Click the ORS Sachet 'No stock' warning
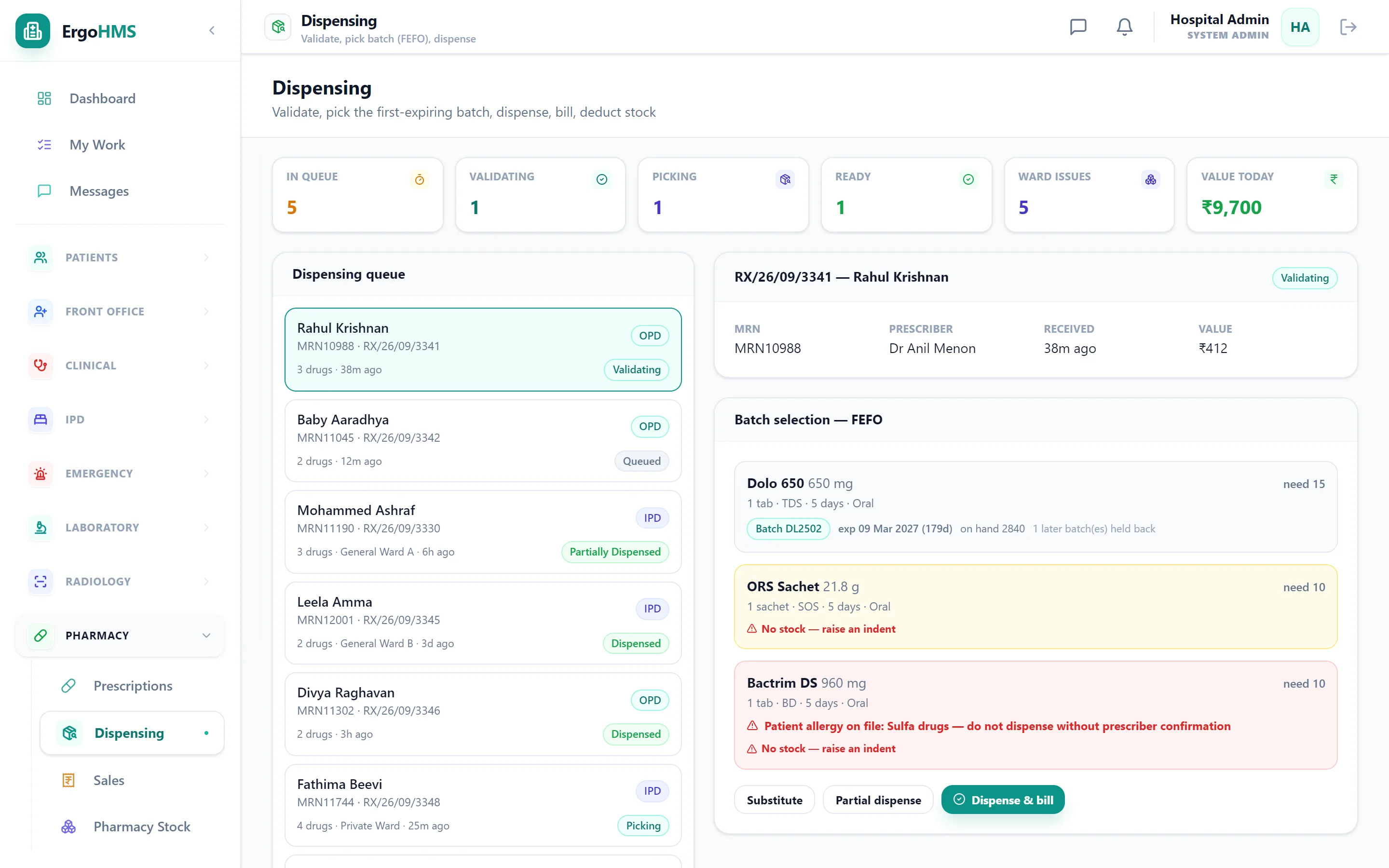 point(821,629)
